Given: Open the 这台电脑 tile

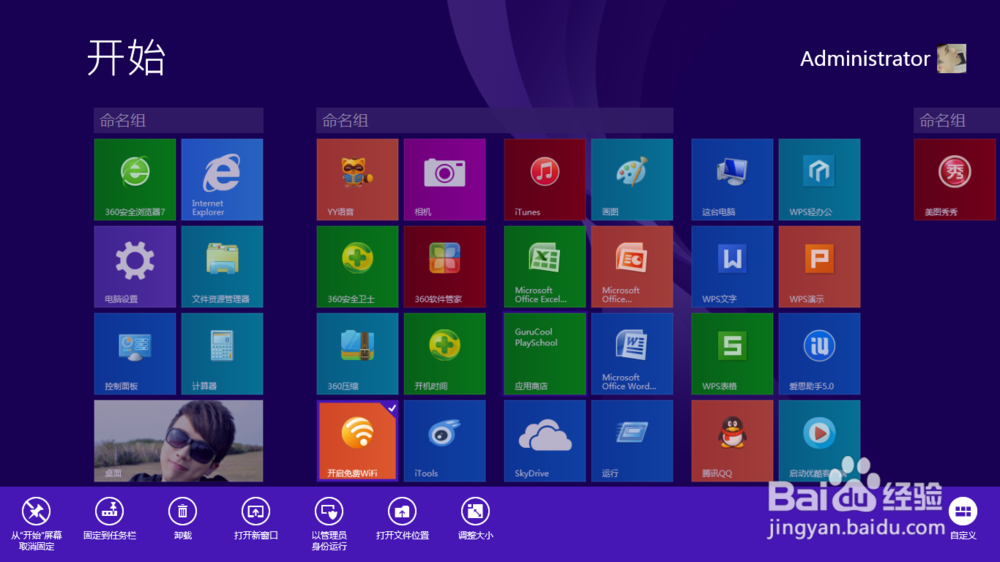Looking at the screenshot, I should (732, 179).
